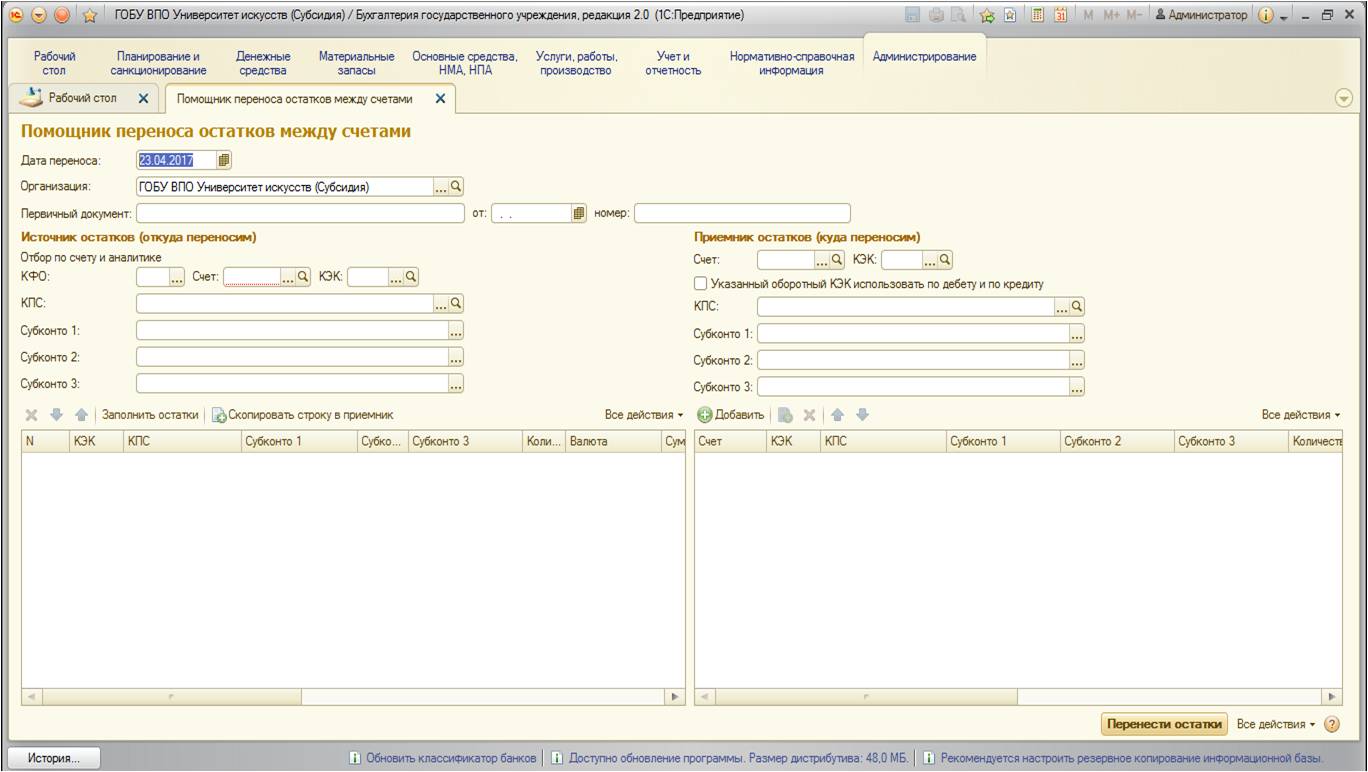Open selection ellipsis for Организация field

coord(441,186)
